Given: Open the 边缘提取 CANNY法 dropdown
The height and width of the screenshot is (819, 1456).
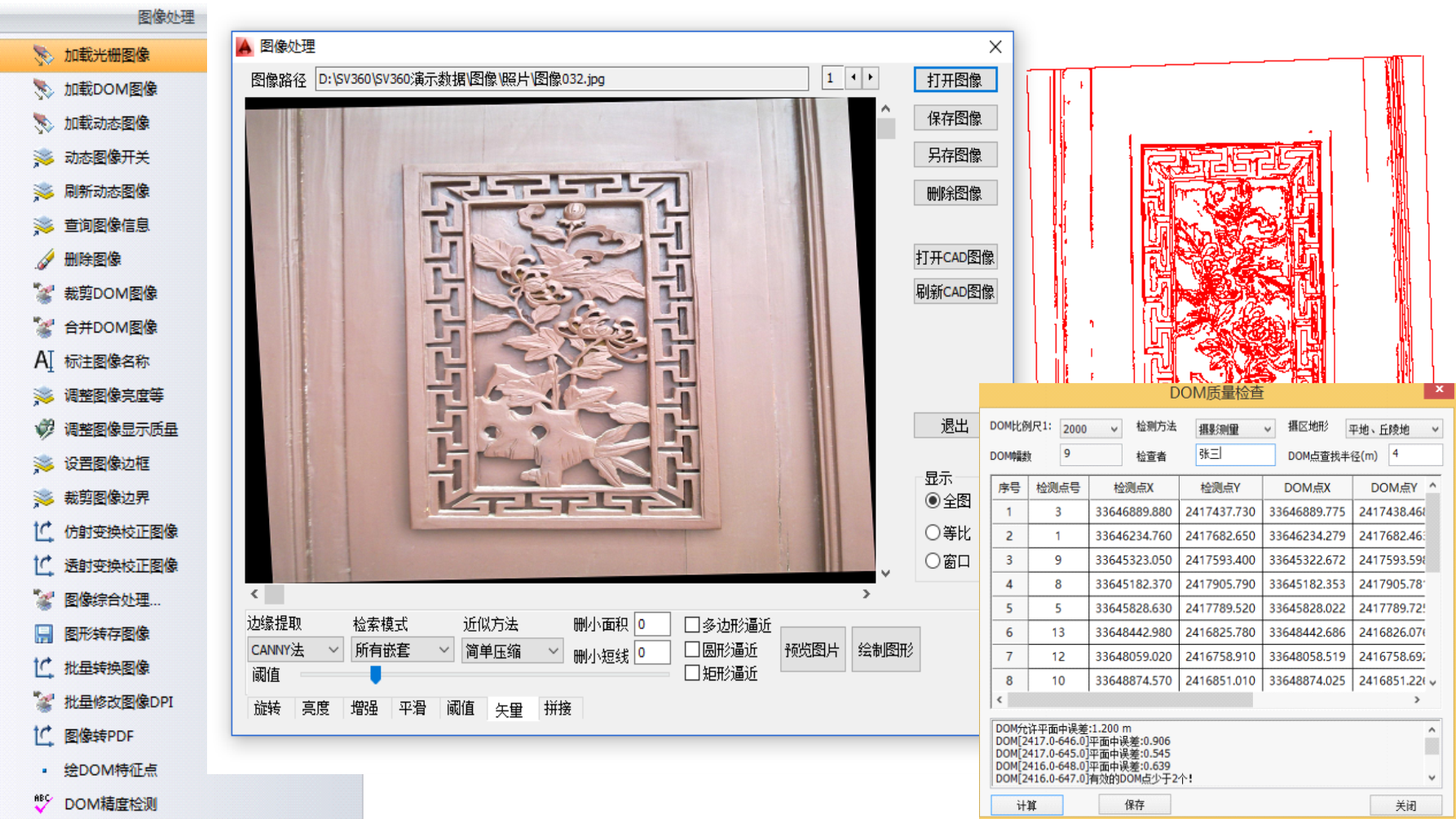Looking at the screenshot, I should pos(294,649).
